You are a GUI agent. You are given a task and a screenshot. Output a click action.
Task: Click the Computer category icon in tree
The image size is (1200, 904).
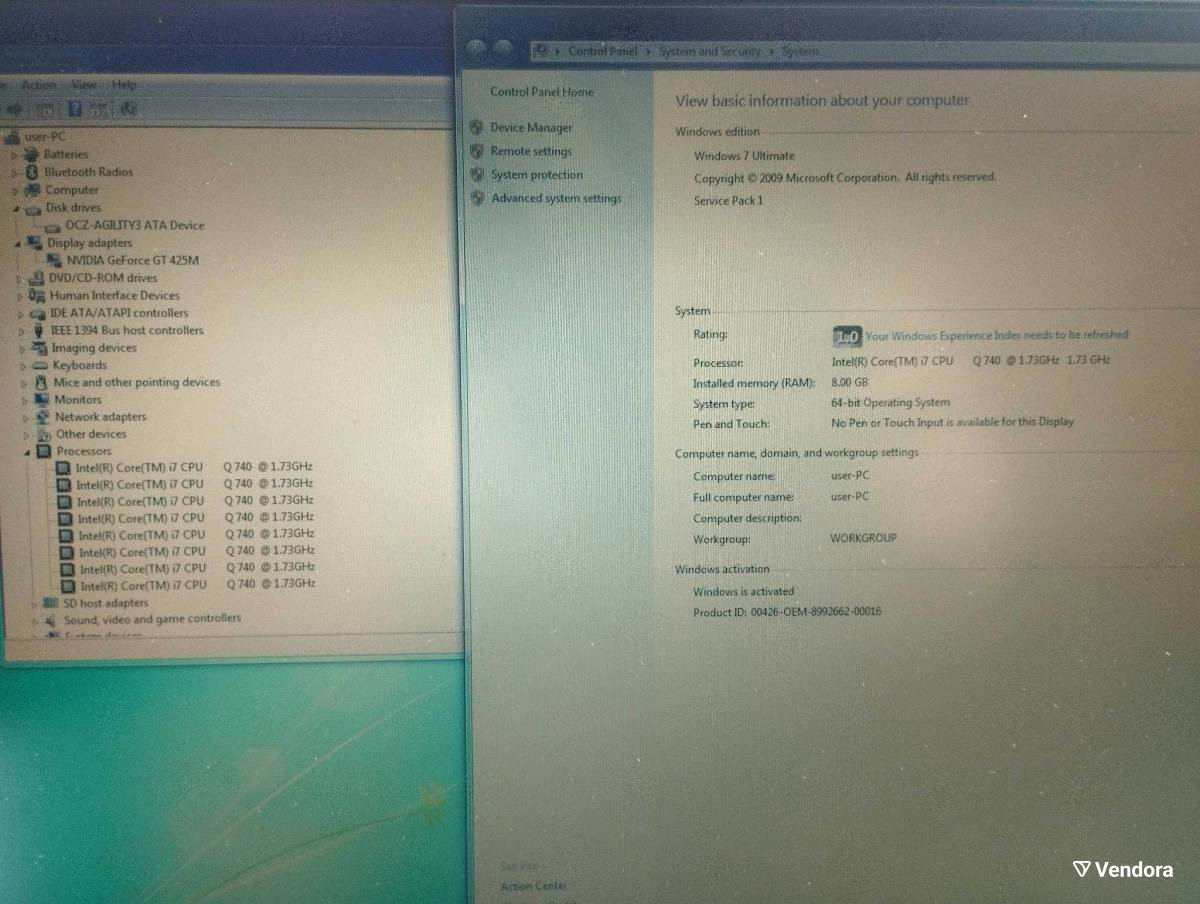click(34, 190)
